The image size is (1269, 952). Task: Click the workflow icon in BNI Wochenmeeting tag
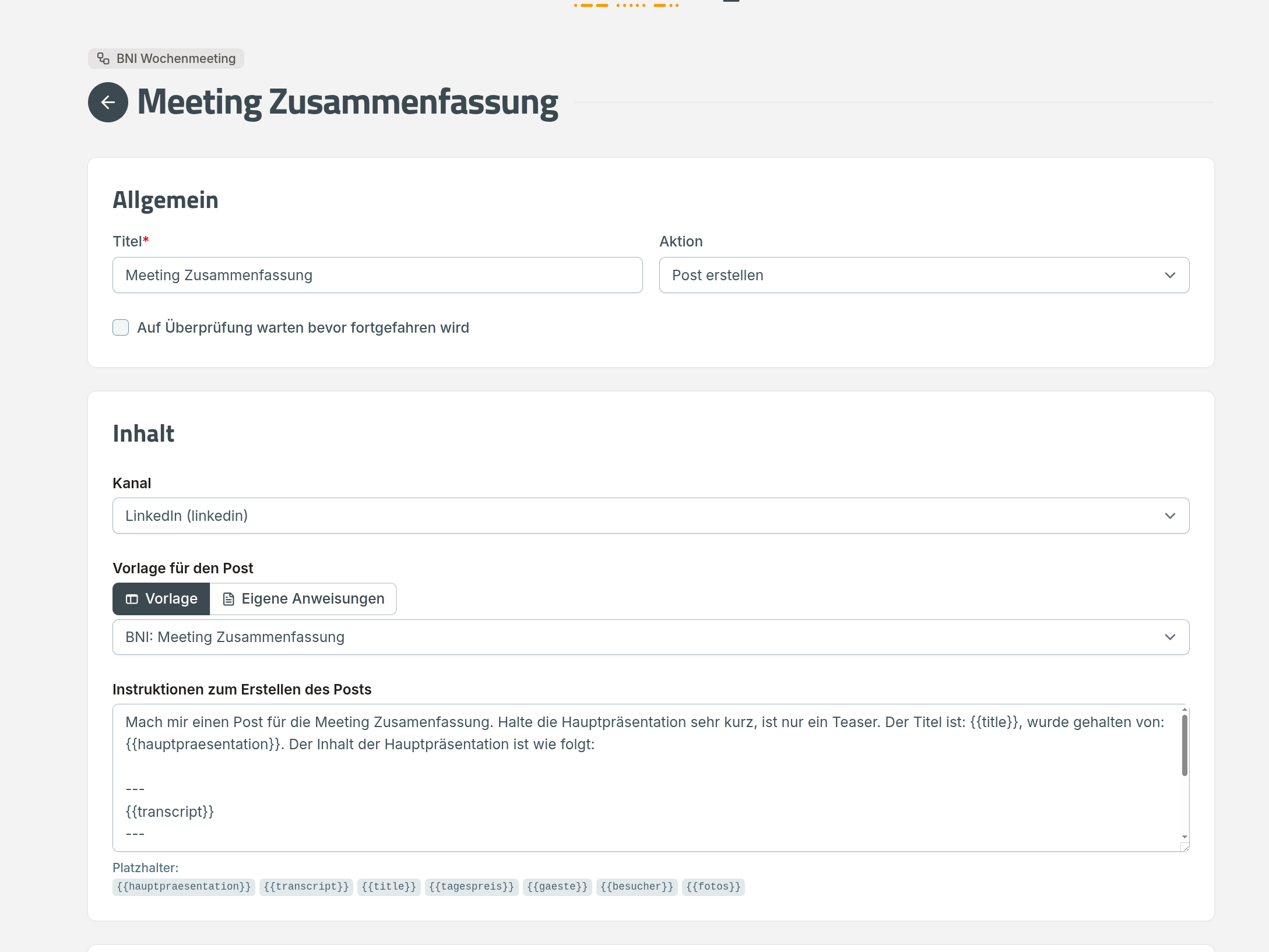(103, 59)
